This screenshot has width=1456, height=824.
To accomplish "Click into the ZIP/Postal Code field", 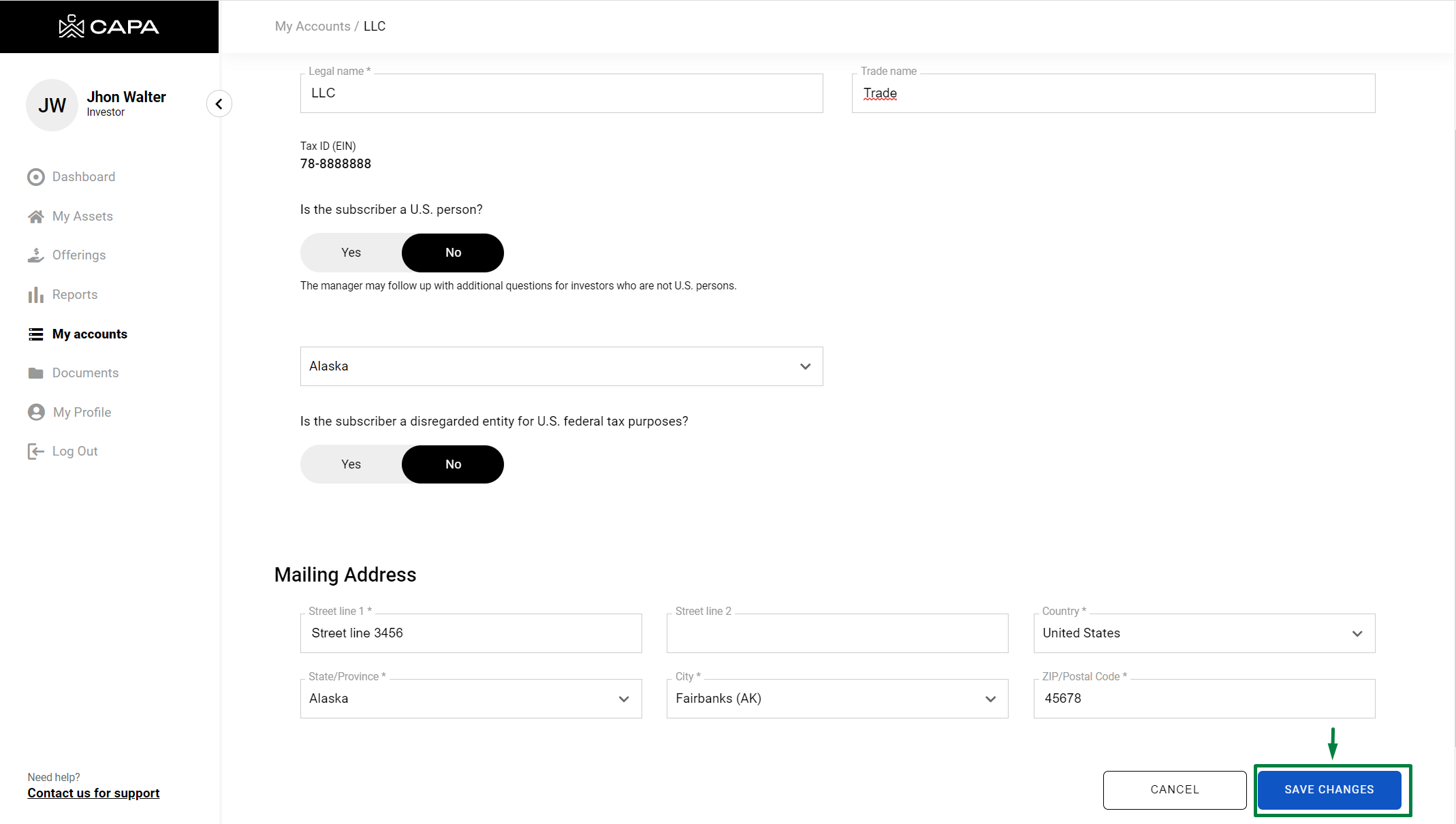I will [x=1203, y=699].
